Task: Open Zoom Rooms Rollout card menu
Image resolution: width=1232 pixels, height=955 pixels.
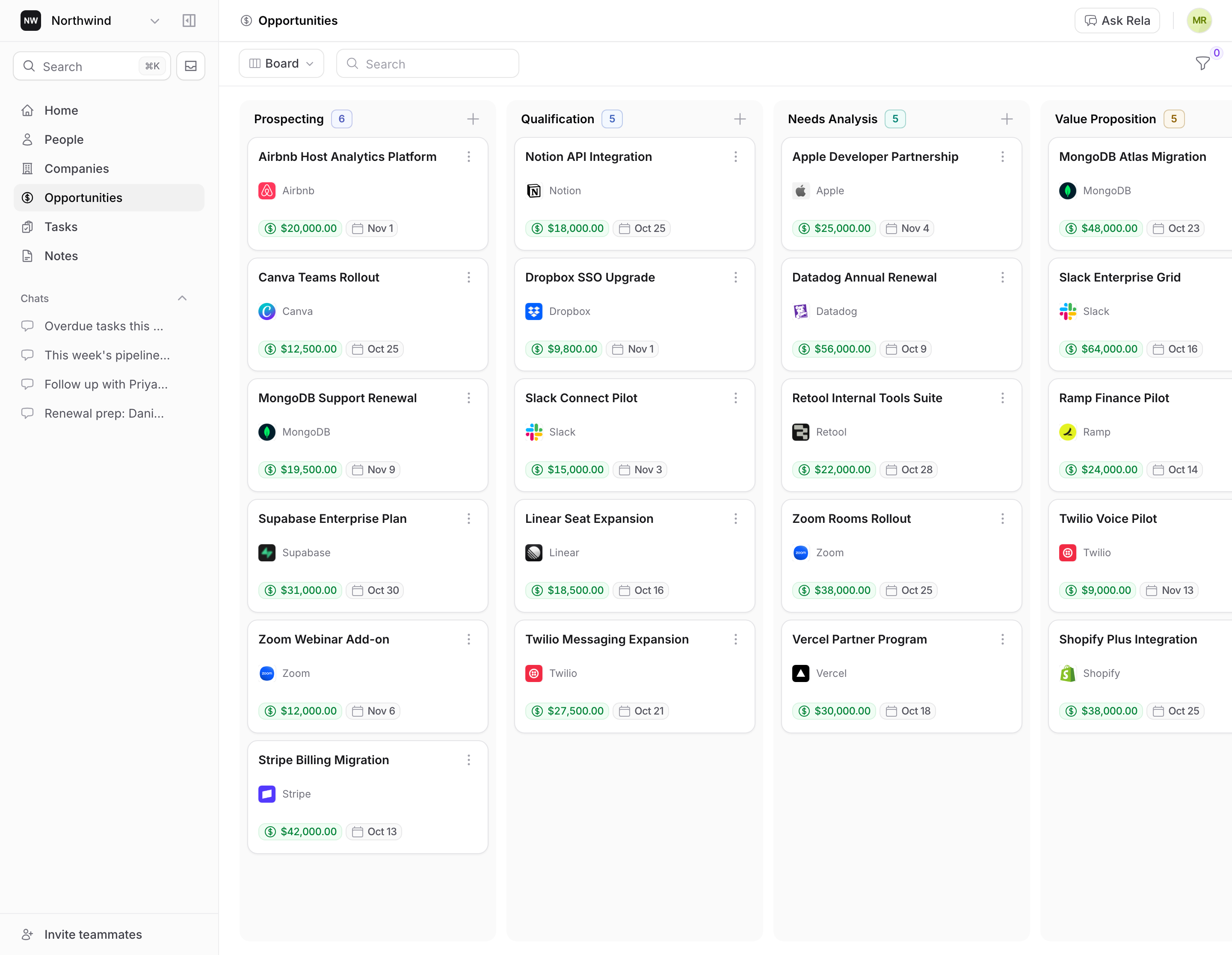Action: click(x=1002, y=519)
